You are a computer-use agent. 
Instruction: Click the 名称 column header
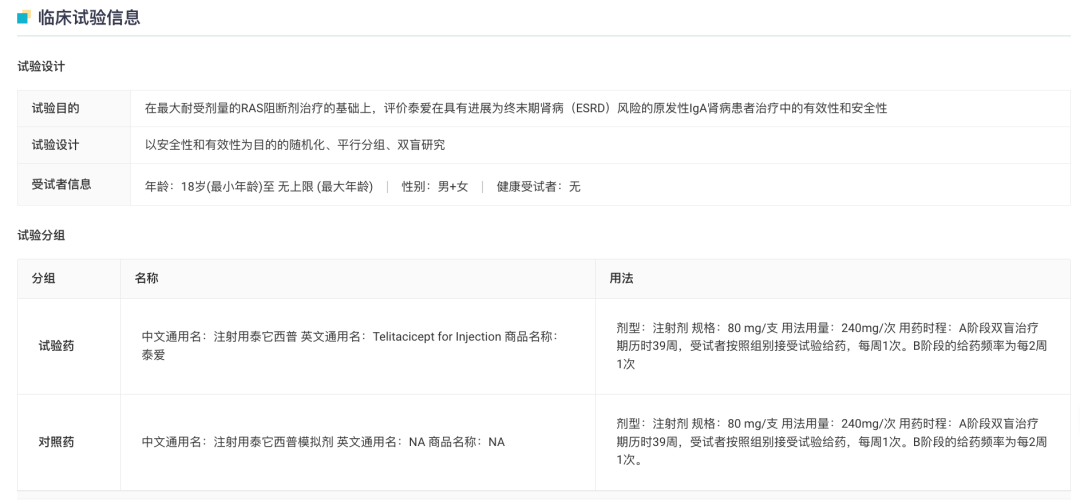pos(147,278)
